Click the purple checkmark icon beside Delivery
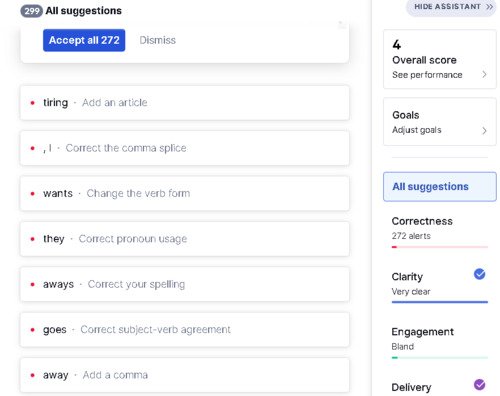500x396 pixels. click(479, 384)
